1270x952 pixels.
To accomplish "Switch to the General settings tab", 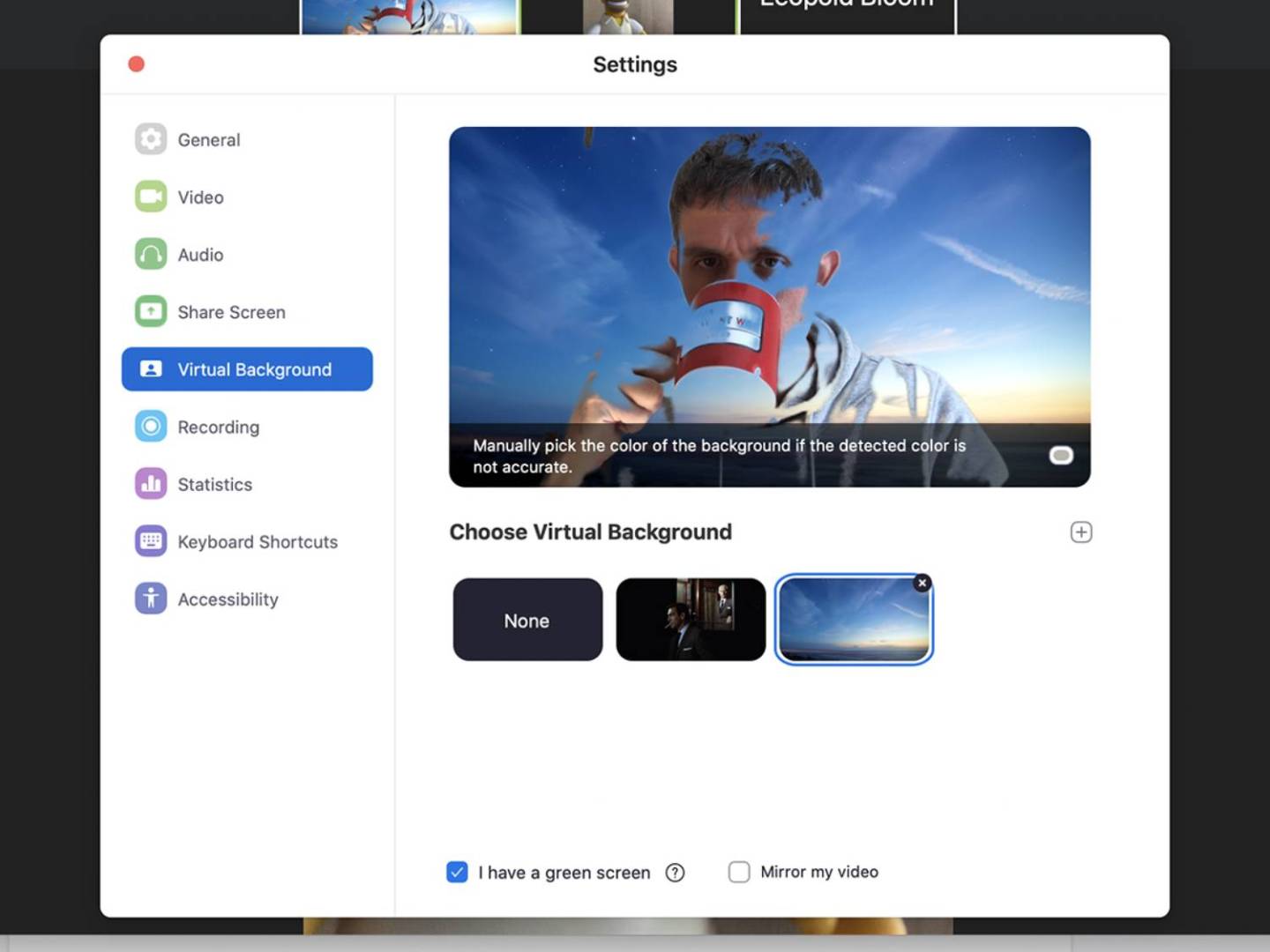I will [x=209, y=139].
